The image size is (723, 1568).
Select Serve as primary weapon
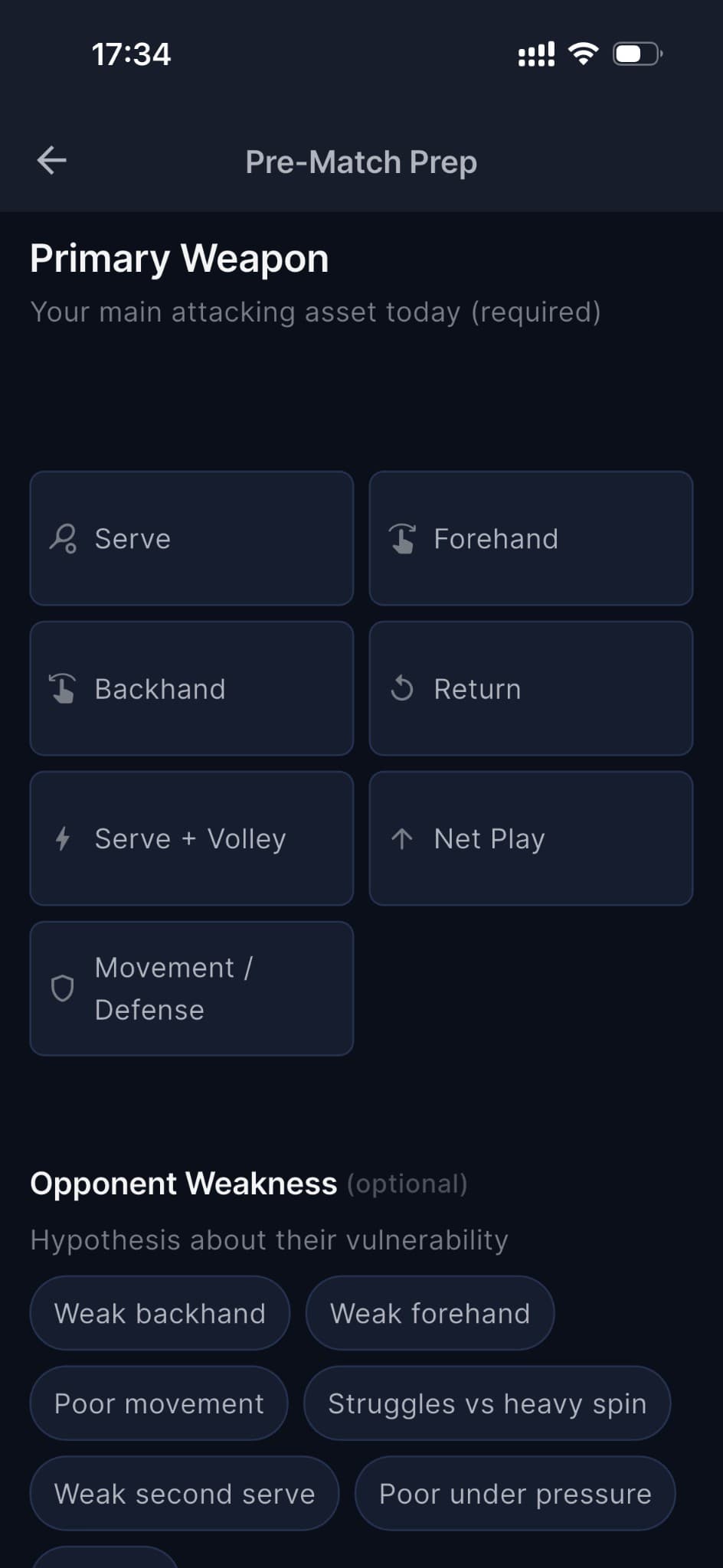click(191, 538)
